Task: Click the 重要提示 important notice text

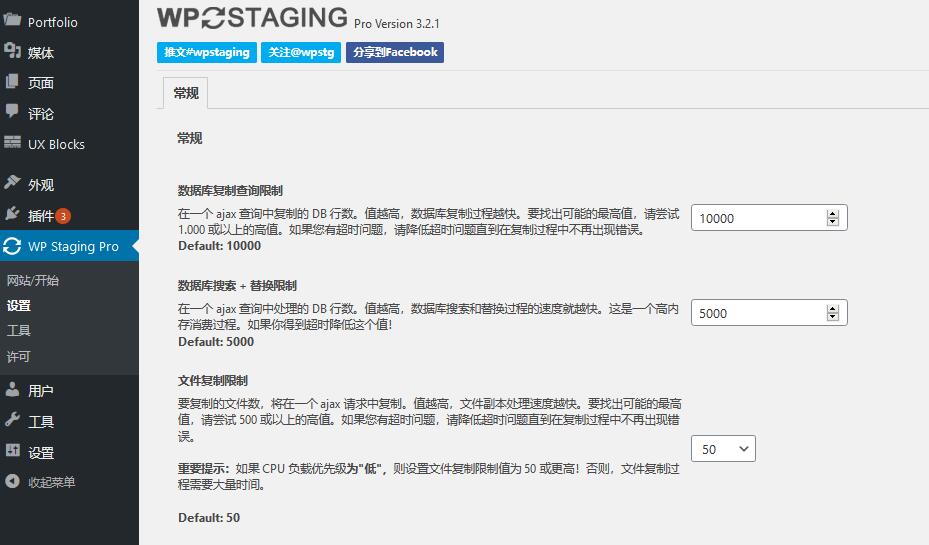Action: coord(203,469)
